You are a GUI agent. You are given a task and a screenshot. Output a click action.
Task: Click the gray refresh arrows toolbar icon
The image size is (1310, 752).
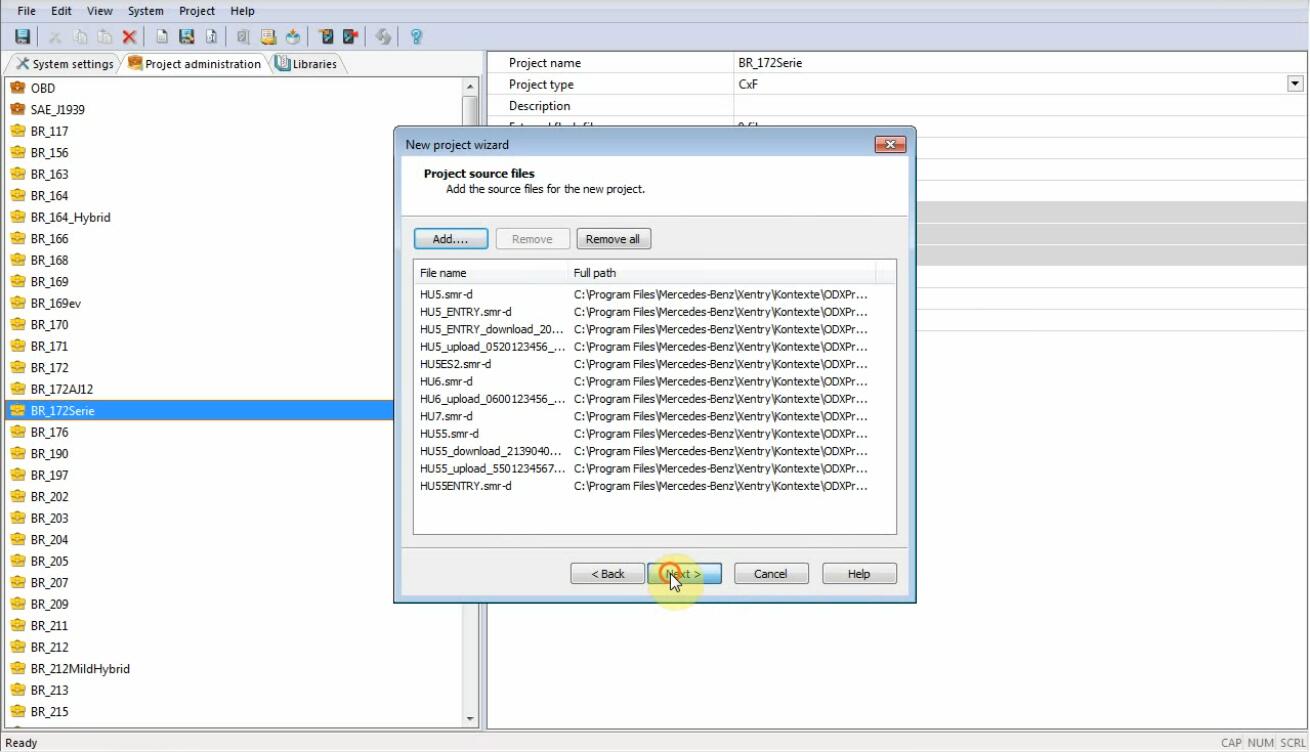click(x=383, y=37)
